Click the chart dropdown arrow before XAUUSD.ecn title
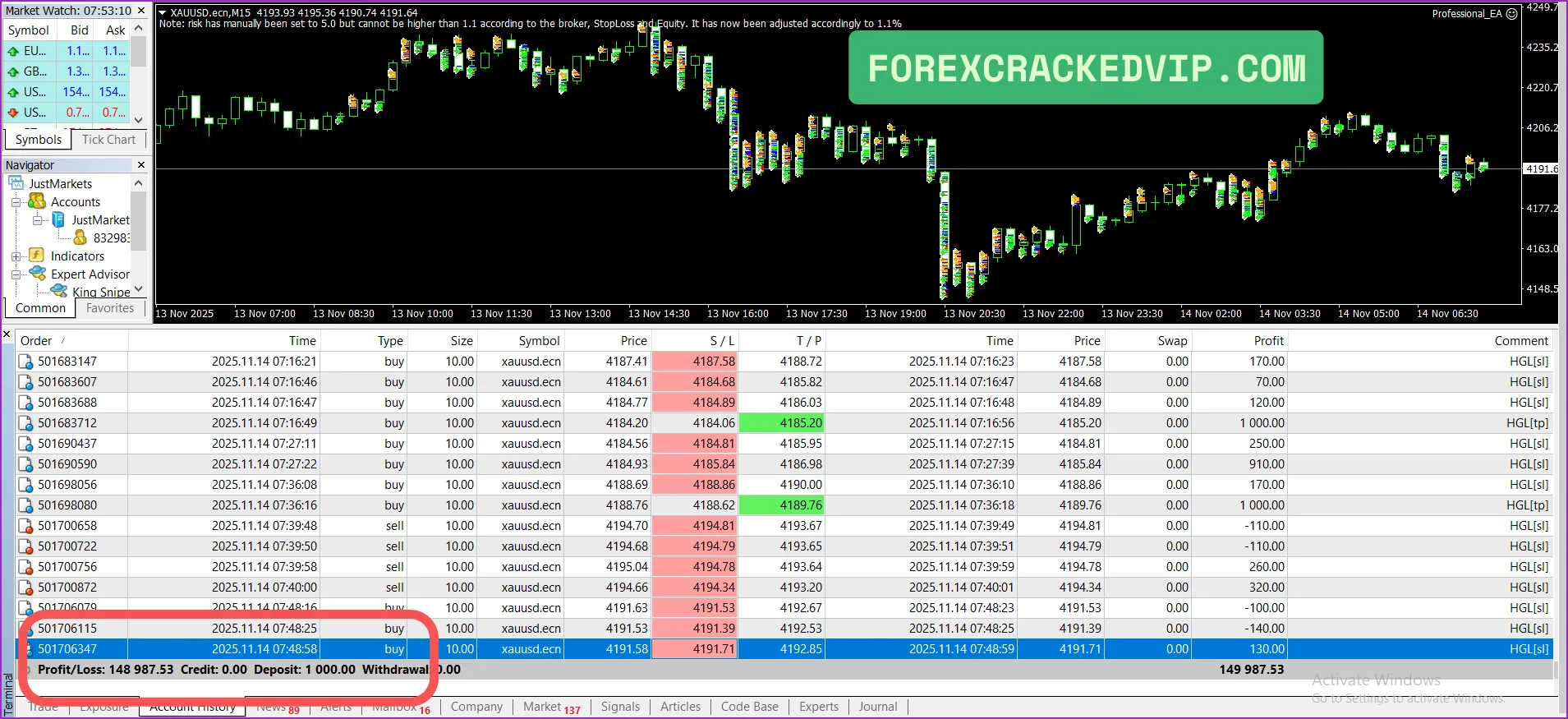The width and height of the screenshot is (1568, 719). click(163, 13)
